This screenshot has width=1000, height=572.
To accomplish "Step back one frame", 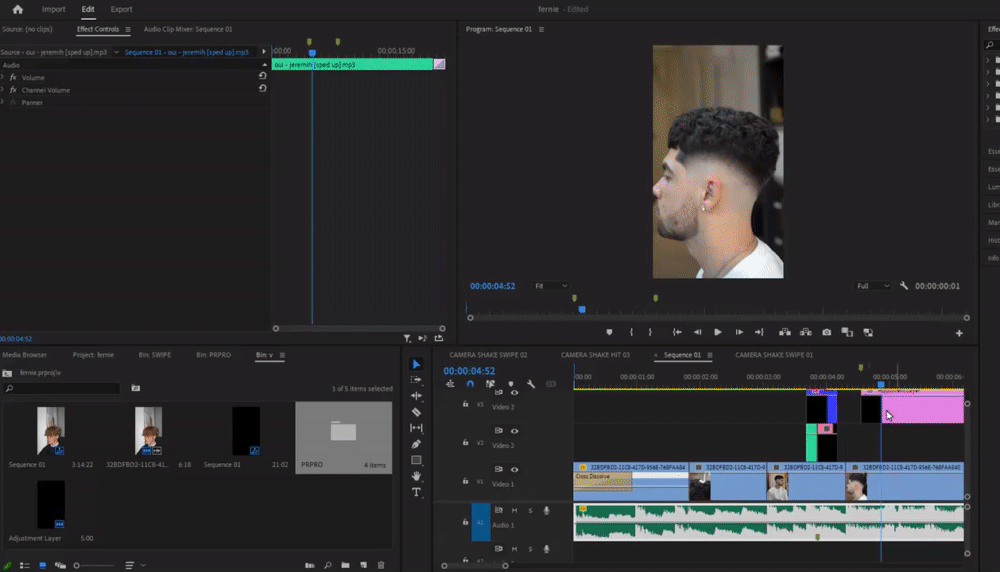I will pyautogui.click(x=698, y=332).
